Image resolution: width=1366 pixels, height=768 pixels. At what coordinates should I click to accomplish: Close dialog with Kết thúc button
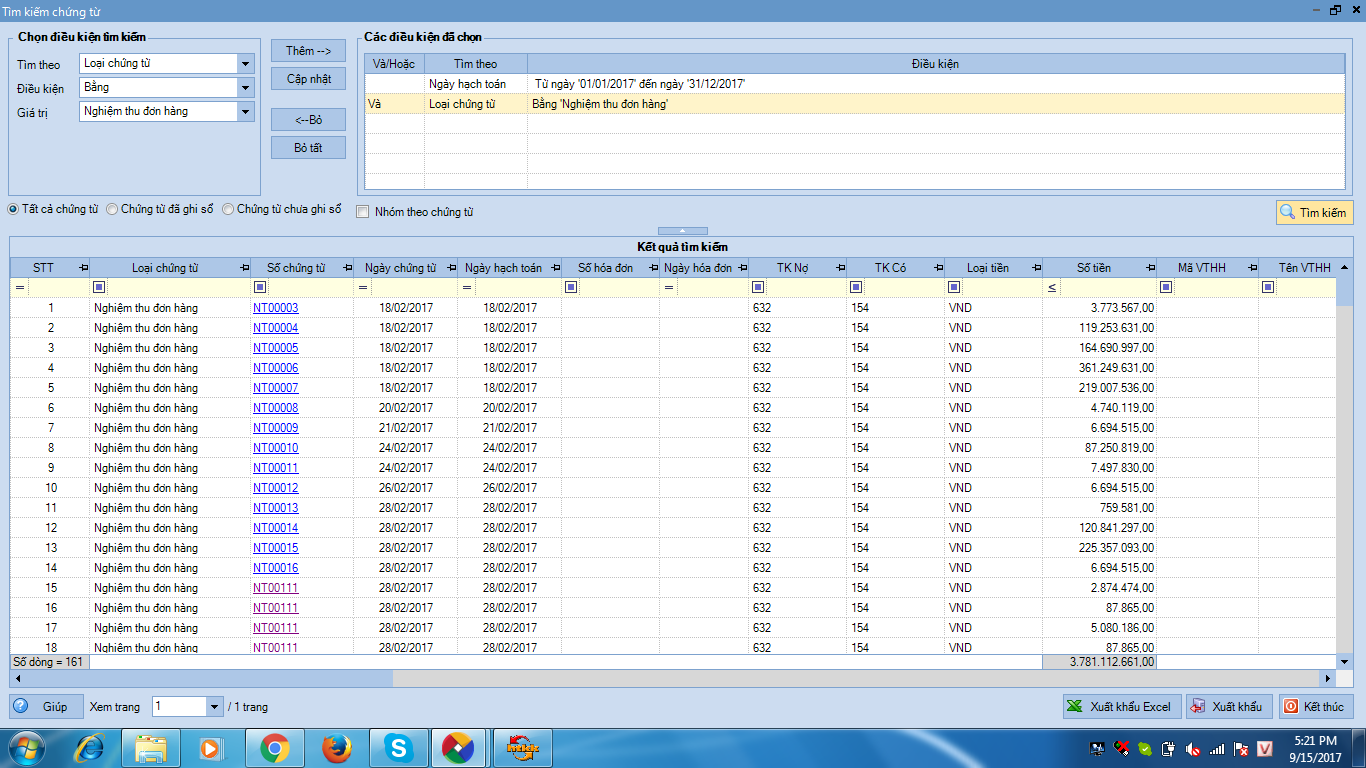click(1316, 706)
